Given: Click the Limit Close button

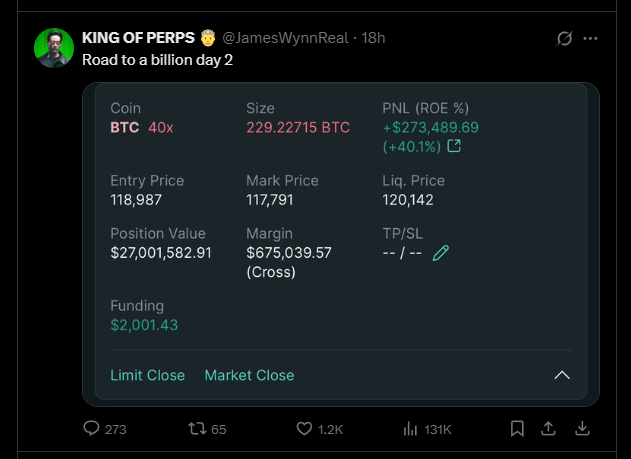Looking at the screenshot, I should tap(148, 375).
